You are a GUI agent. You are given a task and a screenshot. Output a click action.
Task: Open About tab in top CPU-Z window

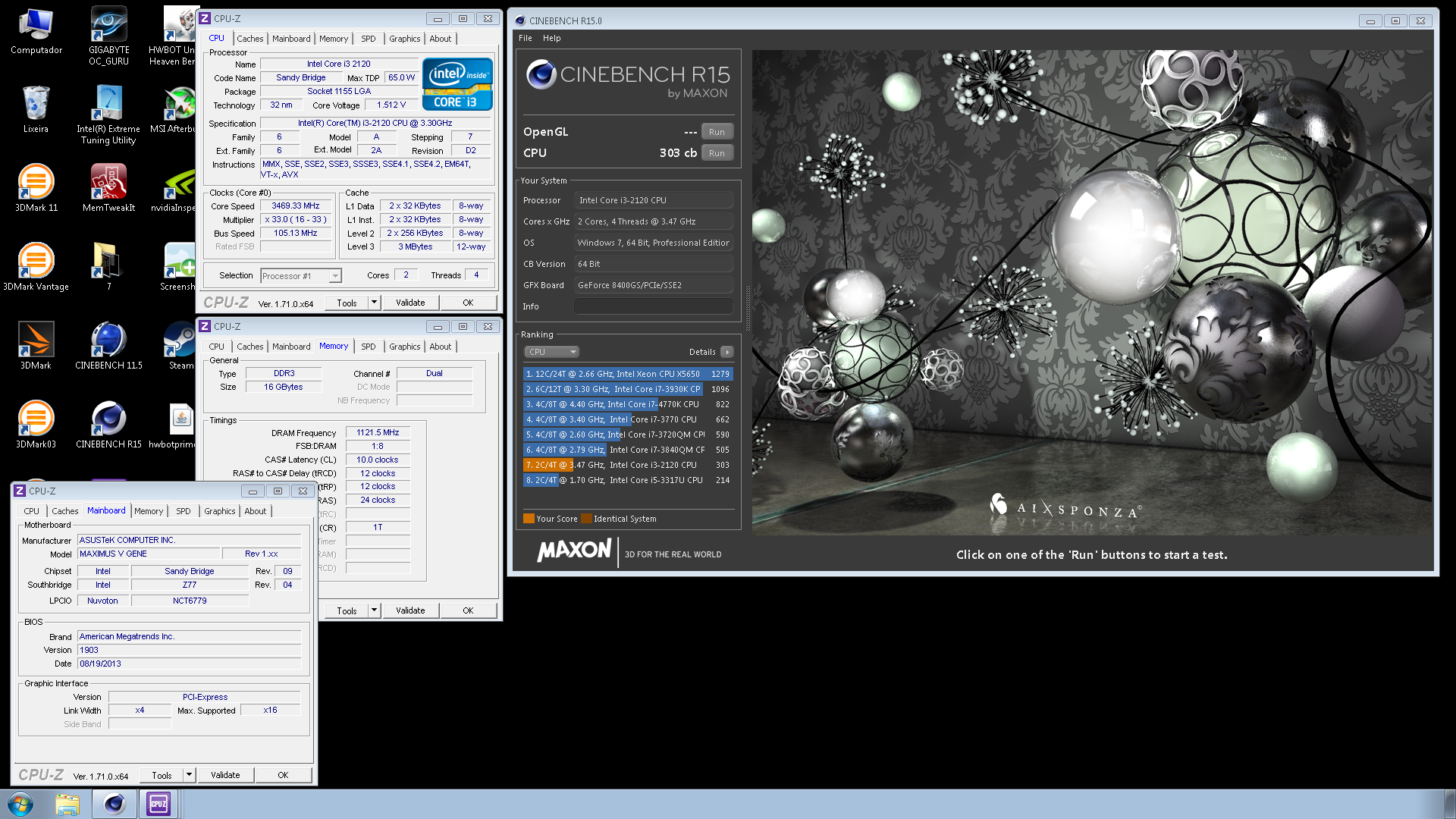click(440, 39)
